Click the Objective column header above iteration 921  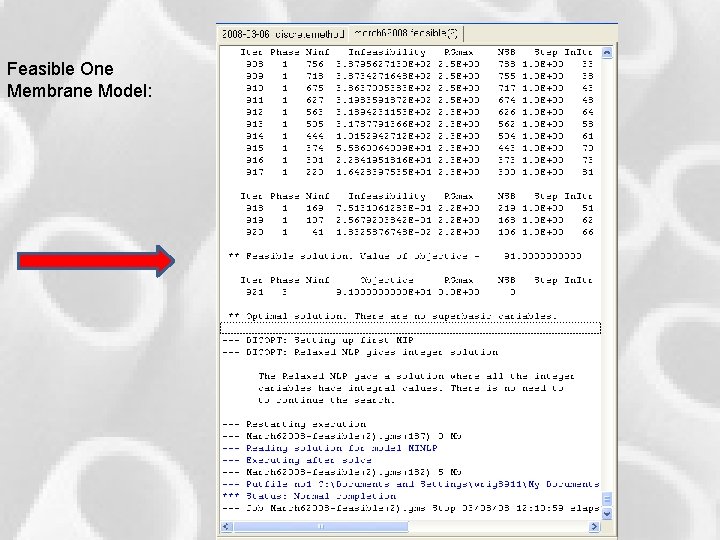pyautogui.click(x=387, y=280)
